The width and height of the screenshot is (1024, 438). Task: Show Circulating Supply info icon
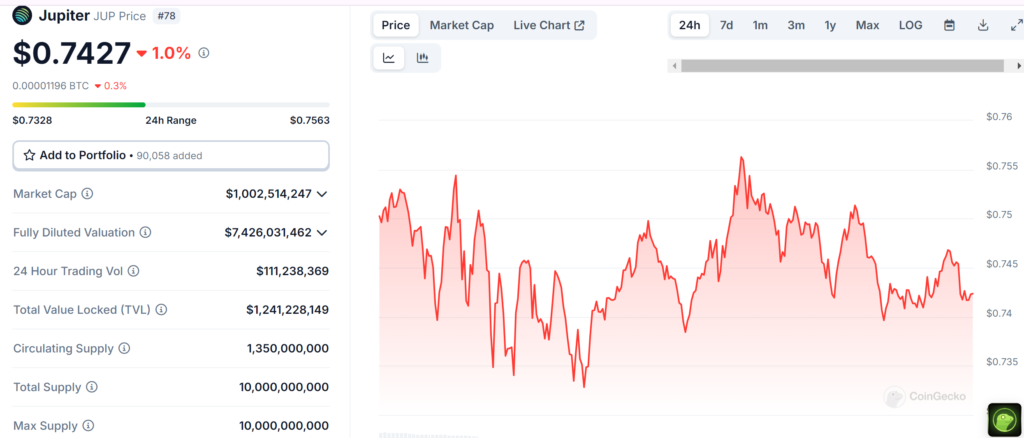pos(124,349)
